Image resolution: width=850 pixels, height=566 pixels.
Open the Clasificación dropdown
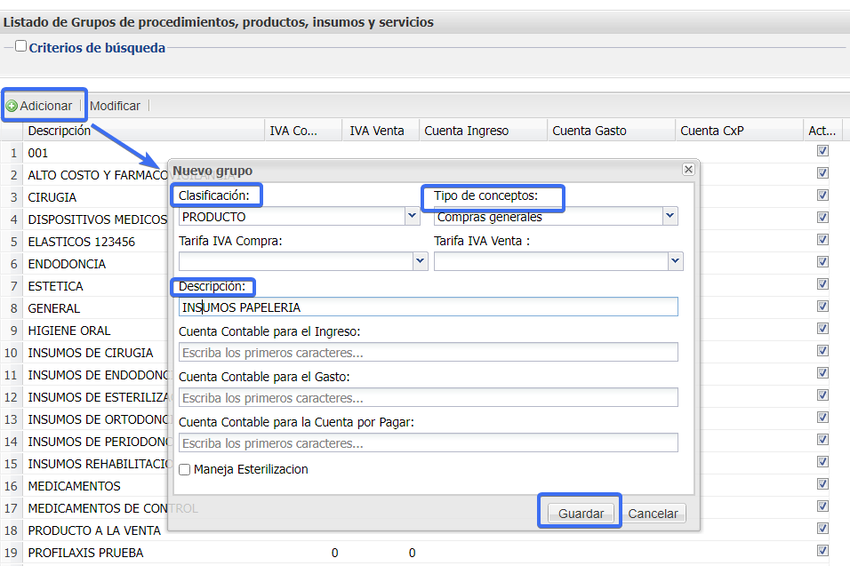(x=412, y=216)
